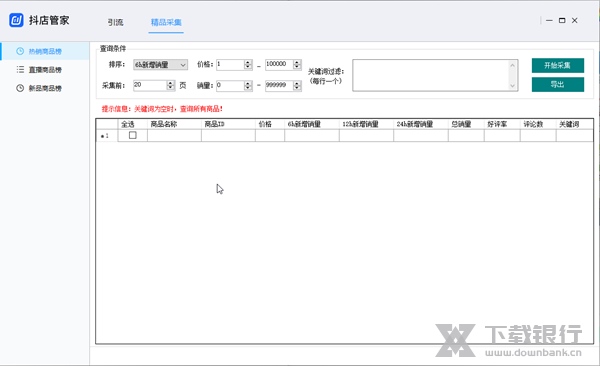Click the spinner arrows of the 100000 price field
600x366 pixels.
coord(297,65)
